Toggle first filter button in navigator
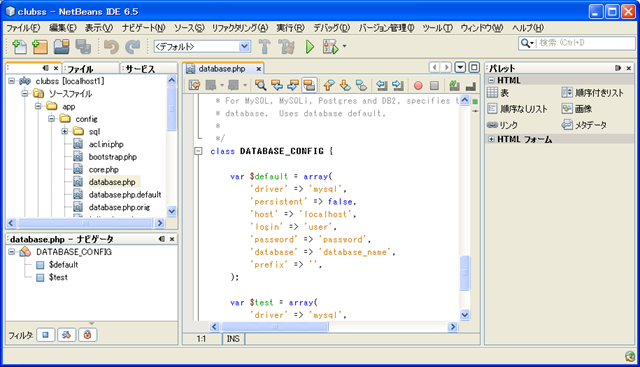This screenshot has width=640, height=367. (x=45, y=335)
